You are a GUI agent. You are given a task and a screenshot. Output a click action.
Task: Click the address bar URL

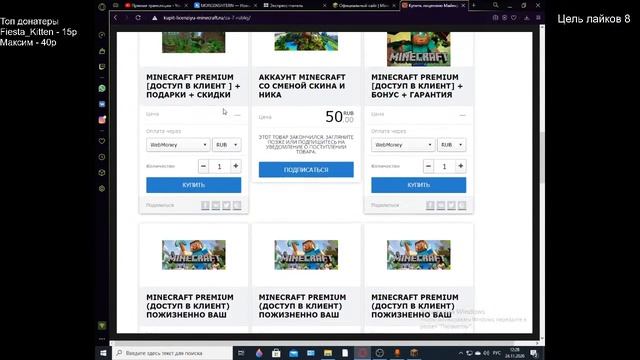point(207,18)
